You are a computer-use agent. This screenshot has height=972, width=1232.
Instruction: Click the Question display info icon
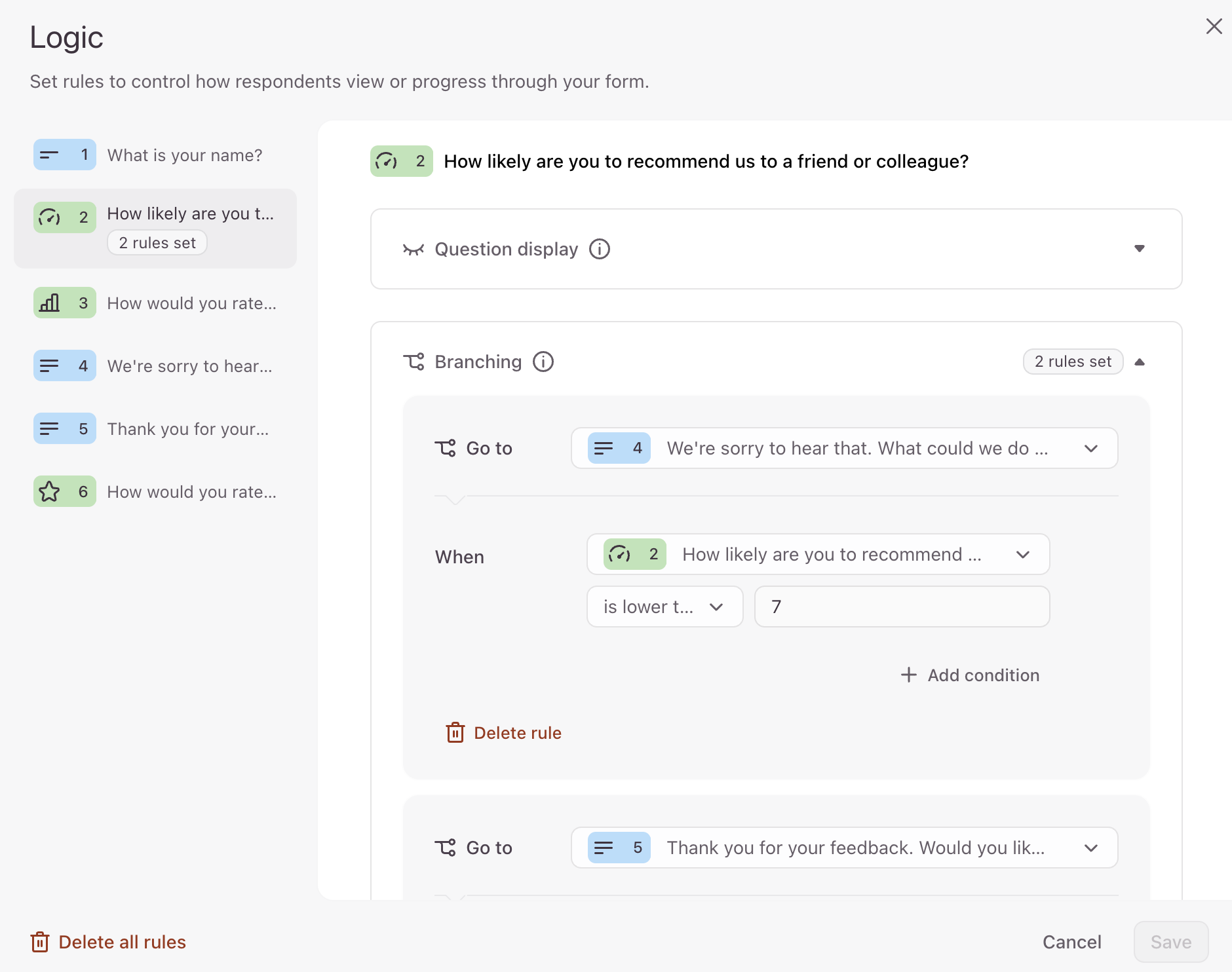coord(599,249)
